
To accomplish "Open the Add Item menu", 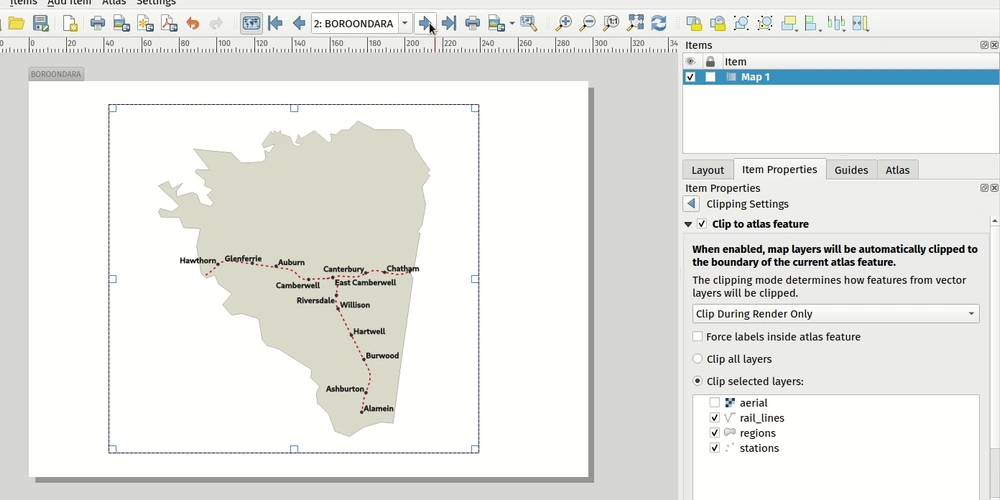I will (69, 3).
